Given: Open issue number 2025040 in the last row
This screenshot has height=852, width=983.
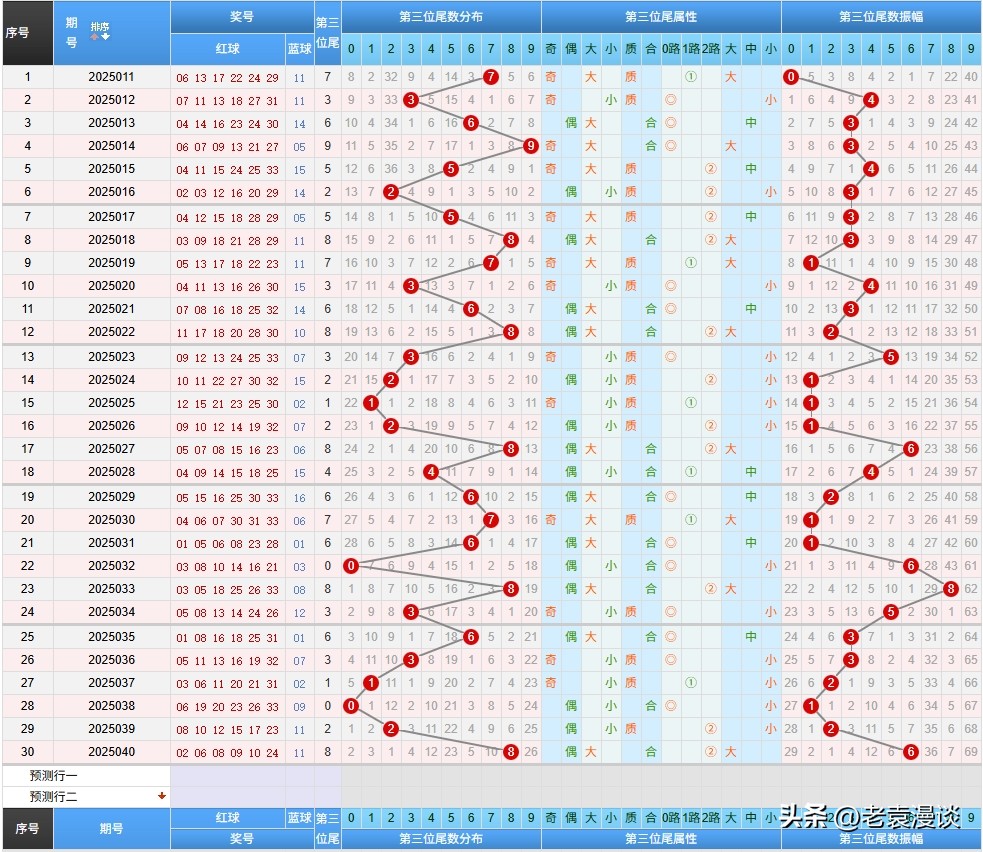Looking at the screenshot, I should click(x=111, y=752).
